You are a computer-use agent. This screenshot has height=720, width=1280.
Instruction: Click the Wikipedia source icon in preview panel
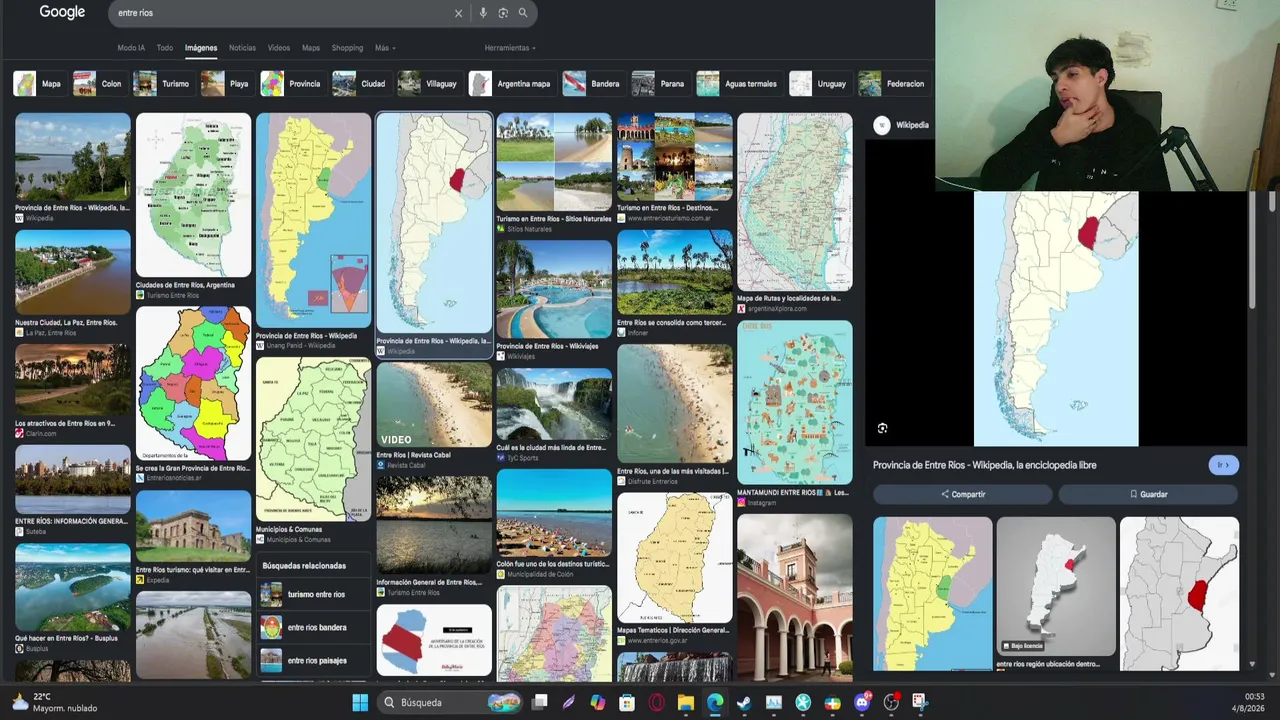(x=881, y=125)
